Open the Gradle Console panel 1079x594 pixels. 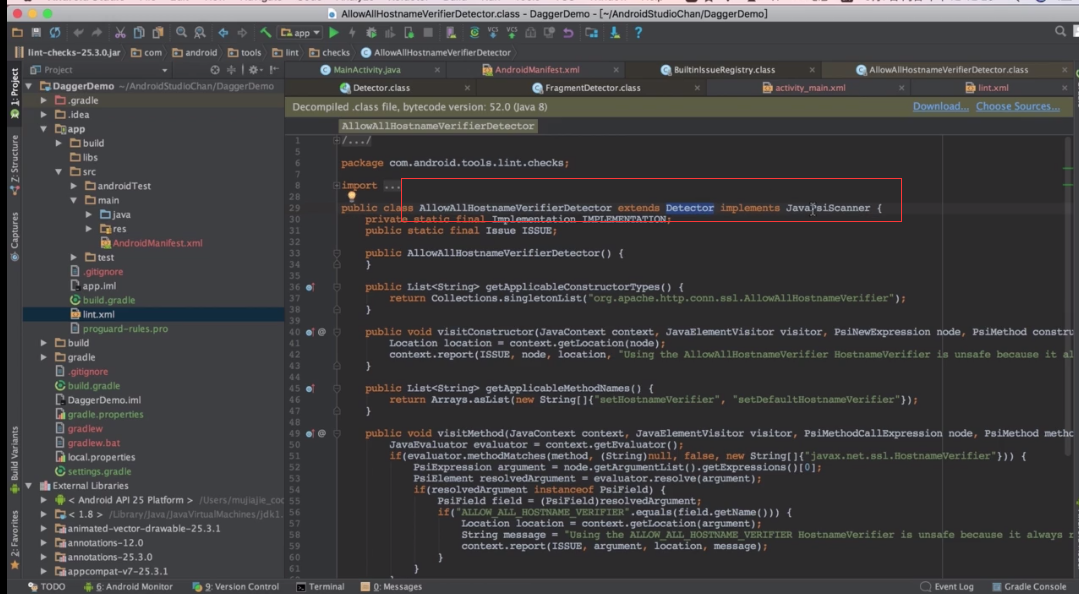click(1029, 586)
